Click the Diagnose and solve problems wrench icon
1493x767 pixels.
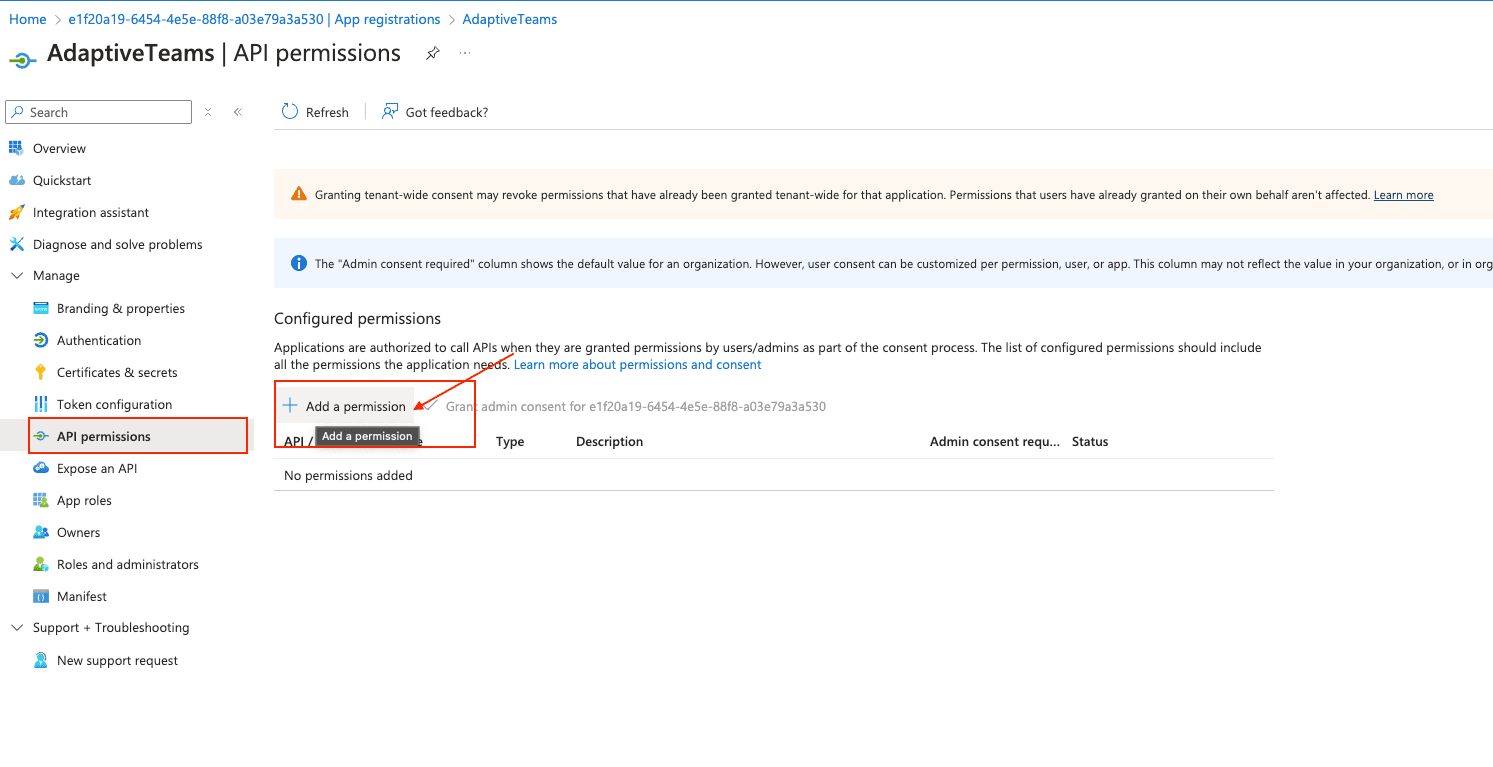coord(16,244)
